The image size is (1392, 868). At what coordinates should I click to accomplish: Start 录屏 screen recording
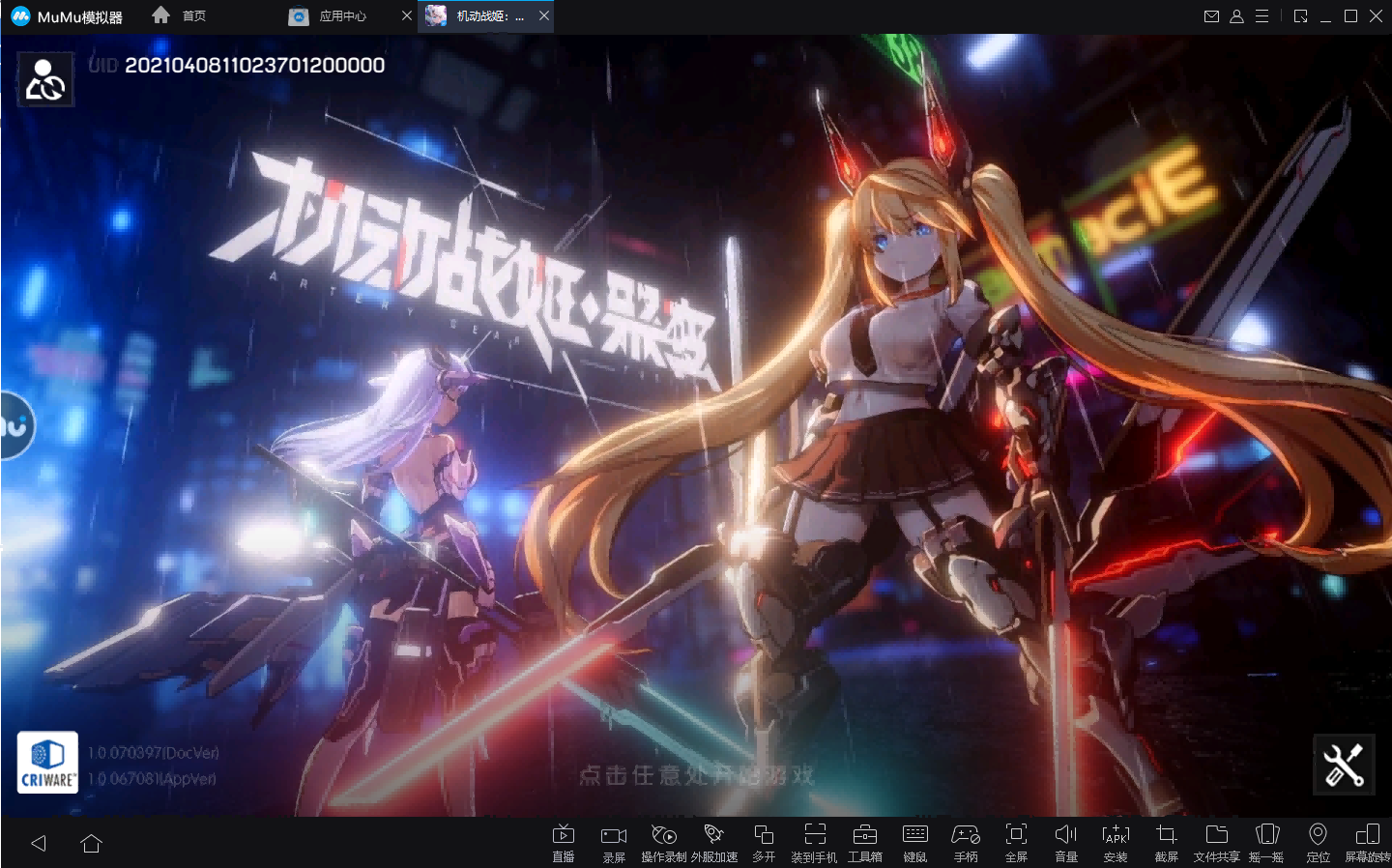point(614,843)
